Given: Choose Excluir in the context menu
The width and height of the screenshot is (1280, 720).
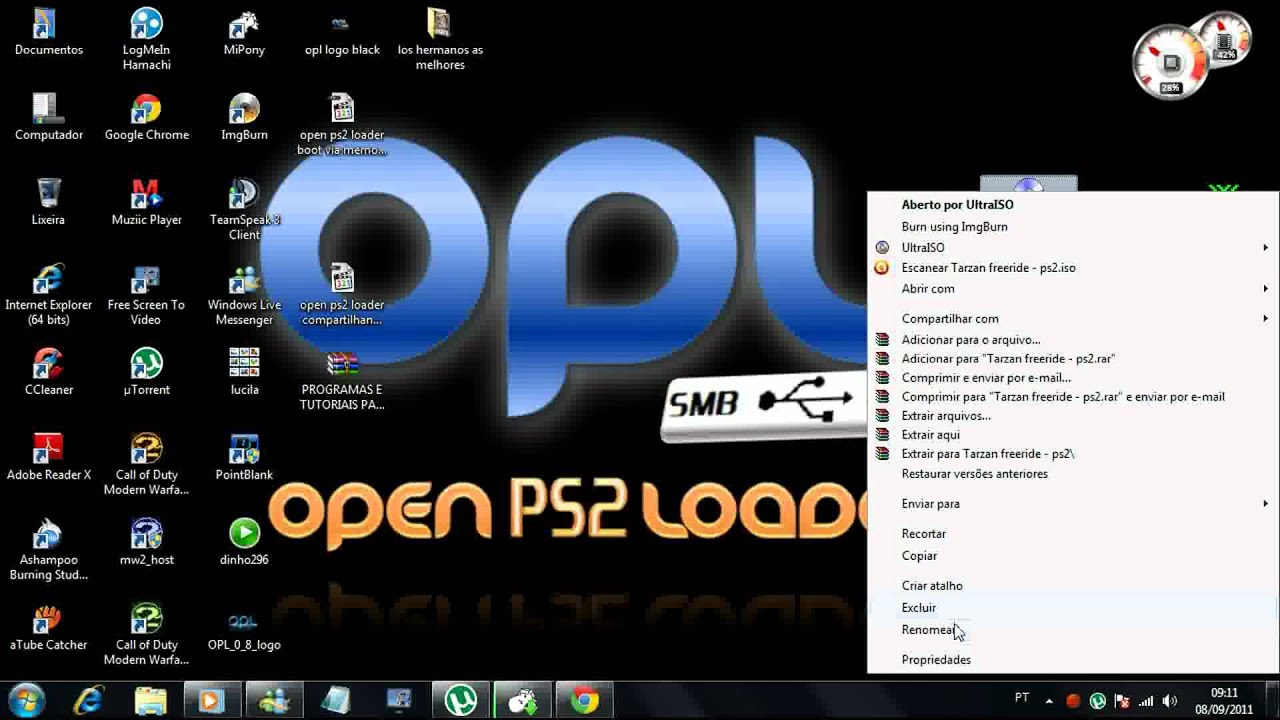Looking at the screenshot, I should point(1072,608).
